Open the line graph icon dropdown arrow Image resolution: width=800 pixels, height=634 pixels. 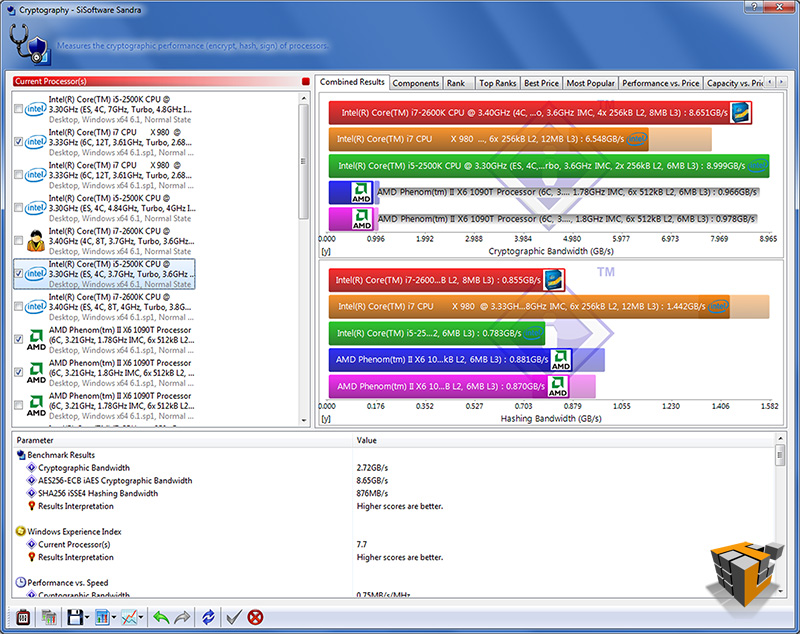point(141,618)
